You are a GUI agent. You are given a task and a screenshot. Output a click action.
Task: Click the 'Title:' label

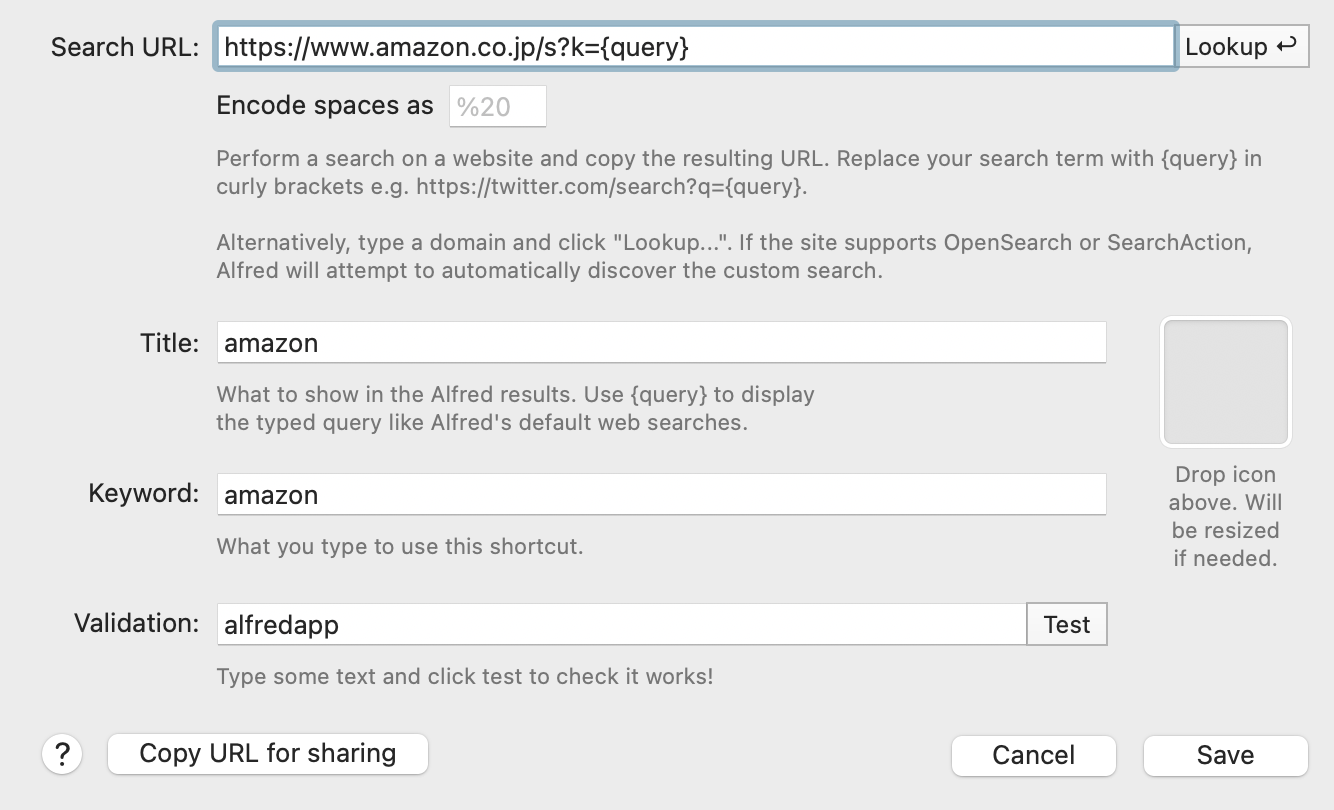click(170, 343)
